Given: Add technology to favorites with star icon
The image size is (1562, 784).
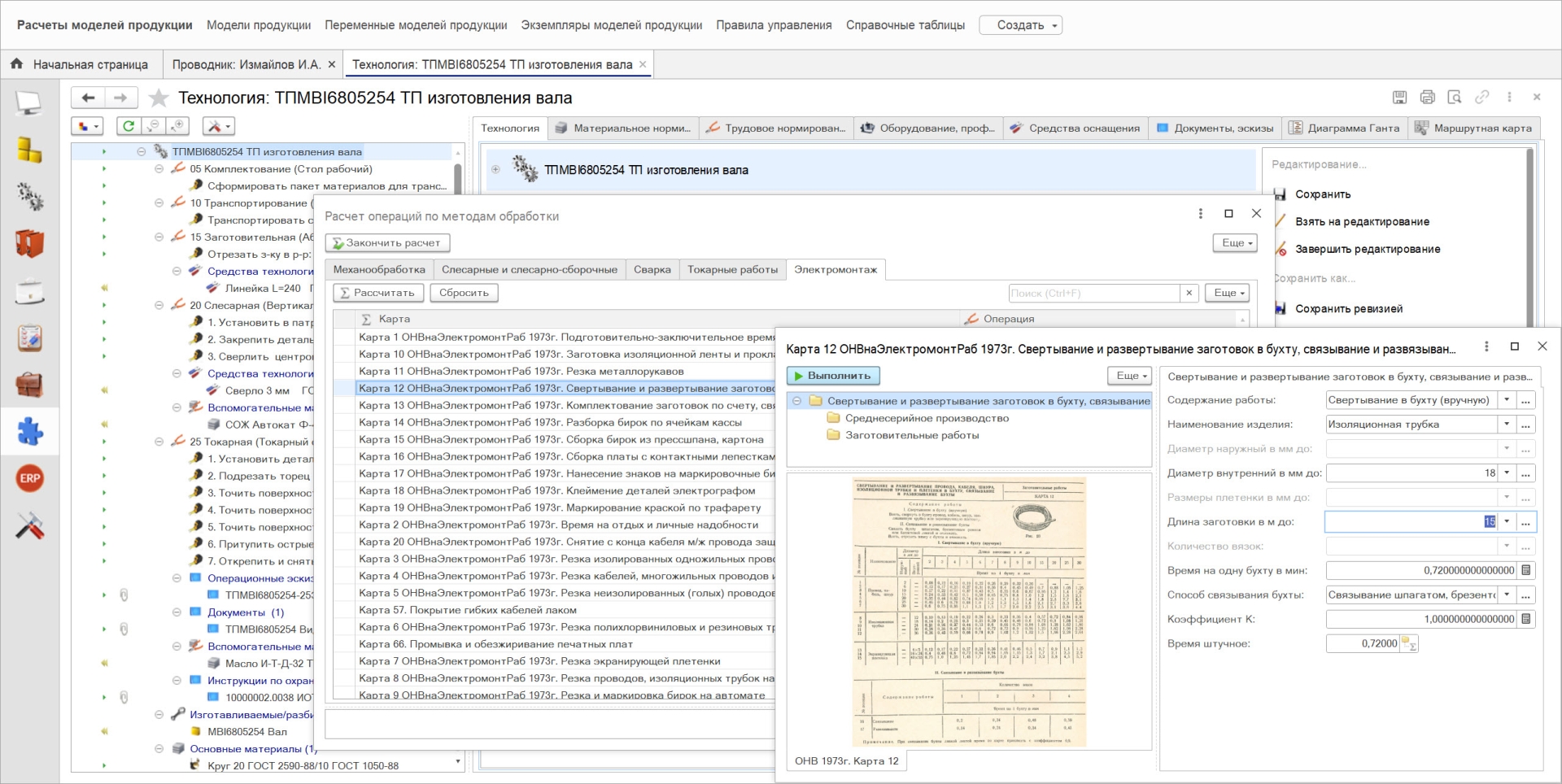Looking at the screenshot, I should click(x=159, y=98).
